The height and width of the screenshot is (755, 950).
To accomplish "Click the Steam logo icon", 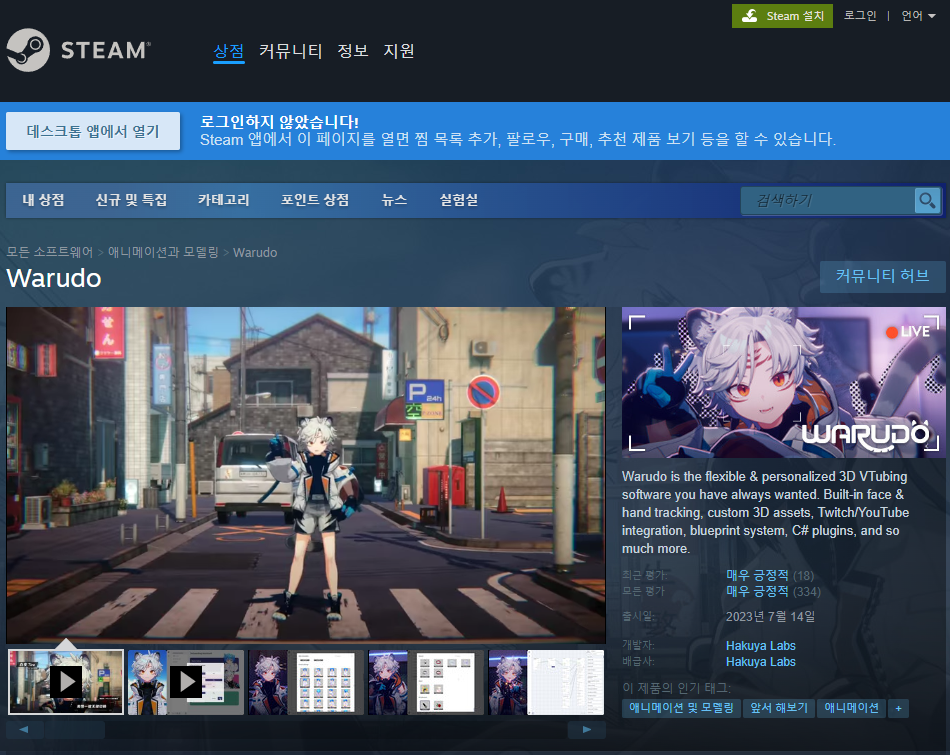I will coord(28,50).
